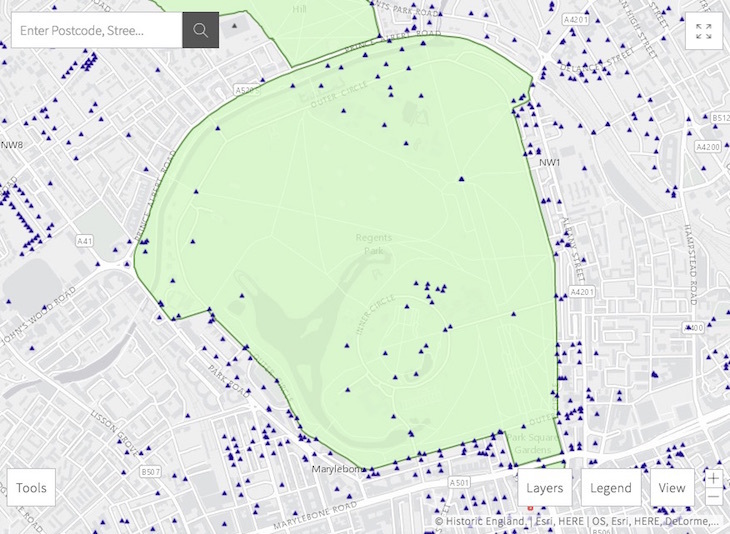Click the Regents Park map label
The width and height of the screenshot is (730, 534).
pos(374,243)
